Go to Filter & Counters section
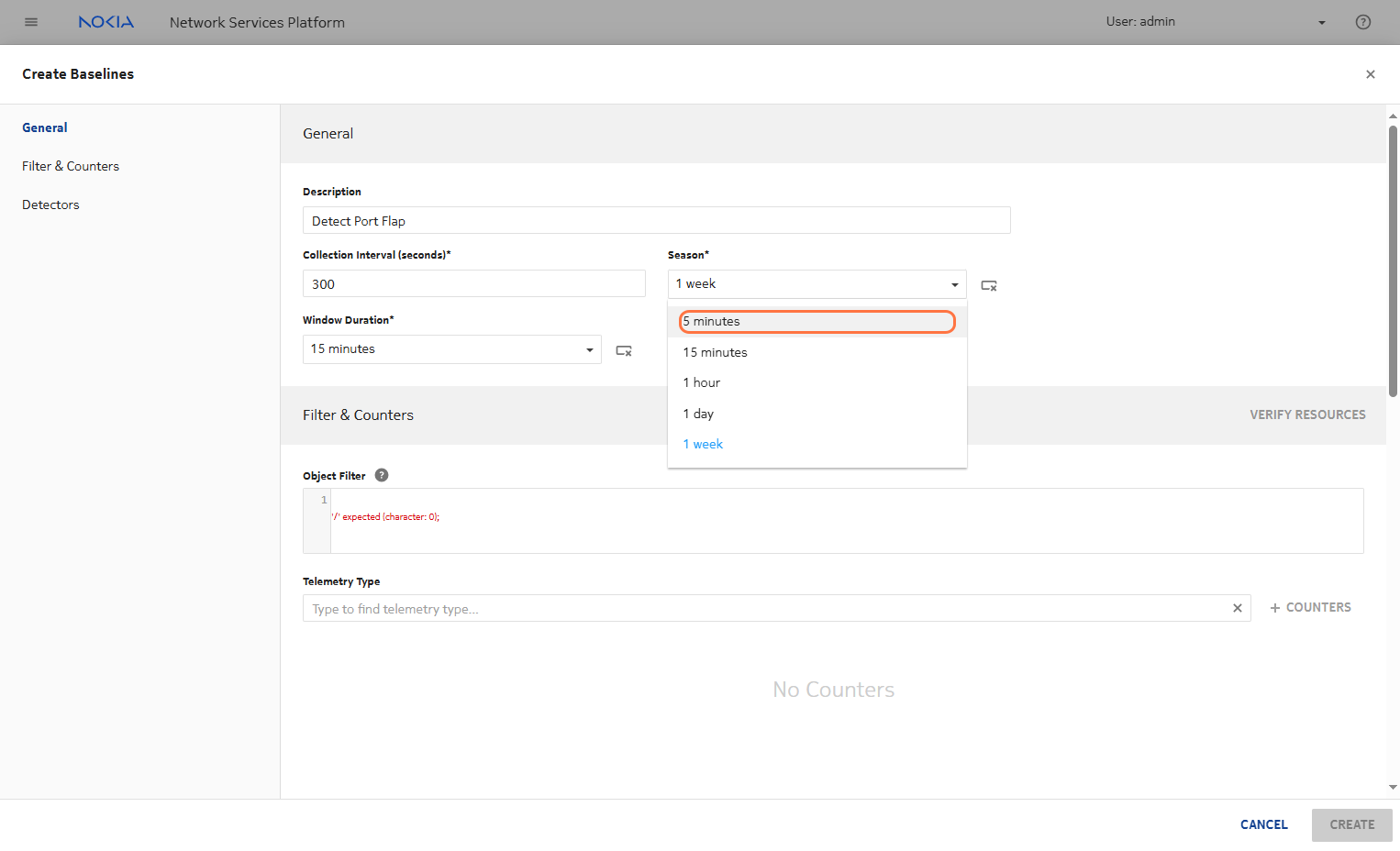This screenshot has width=1400, height=851. 71,166
